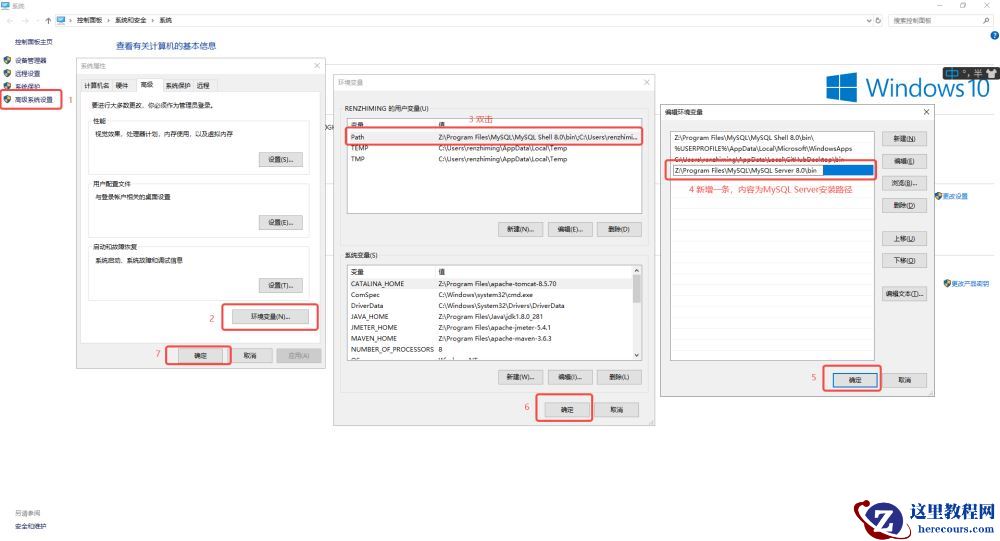Switch to 远程 tab in System Properties

pos(203,85)
